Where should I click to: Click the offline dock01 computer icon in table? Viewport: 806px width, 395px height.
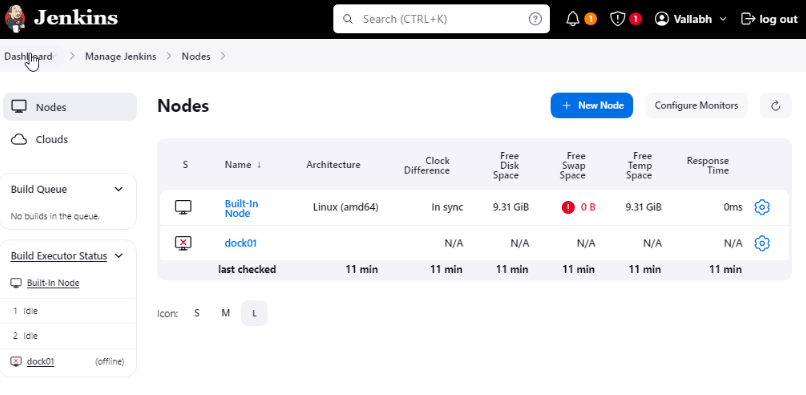(x=183, y=243)
